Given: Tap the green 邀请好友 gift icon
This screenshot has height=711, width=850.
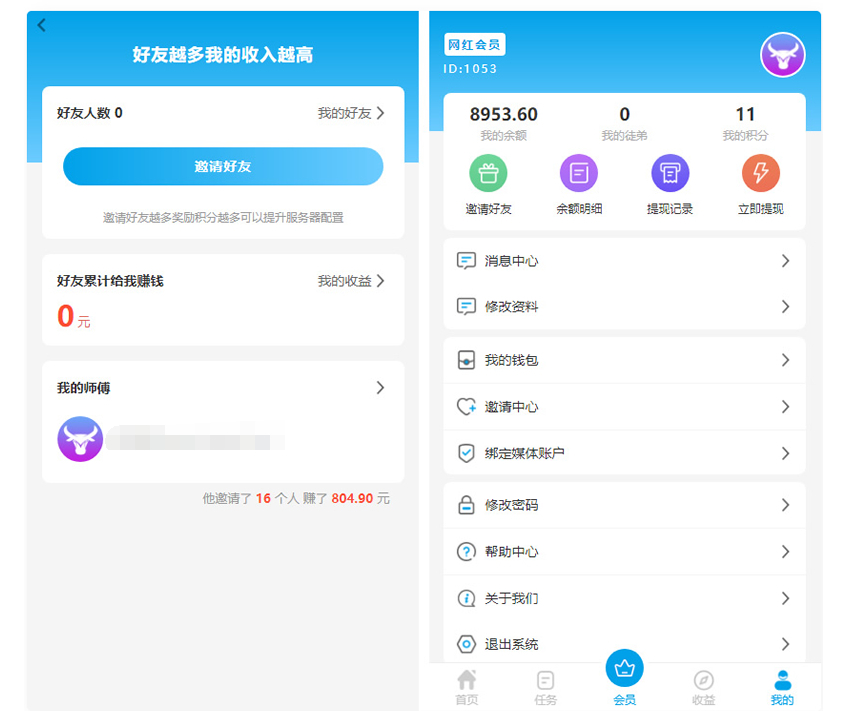Looking at the screenshot, I should point(488,174).
